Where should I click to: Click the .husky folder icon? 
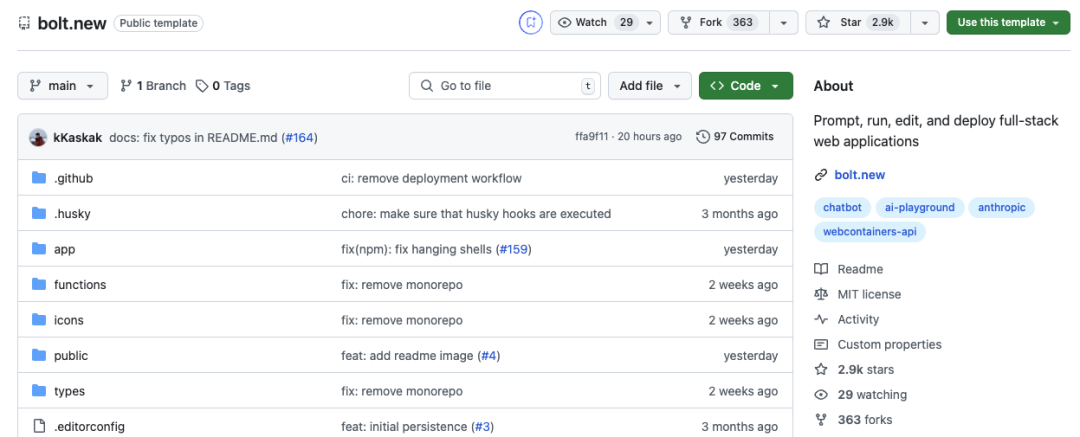point(39,214)
